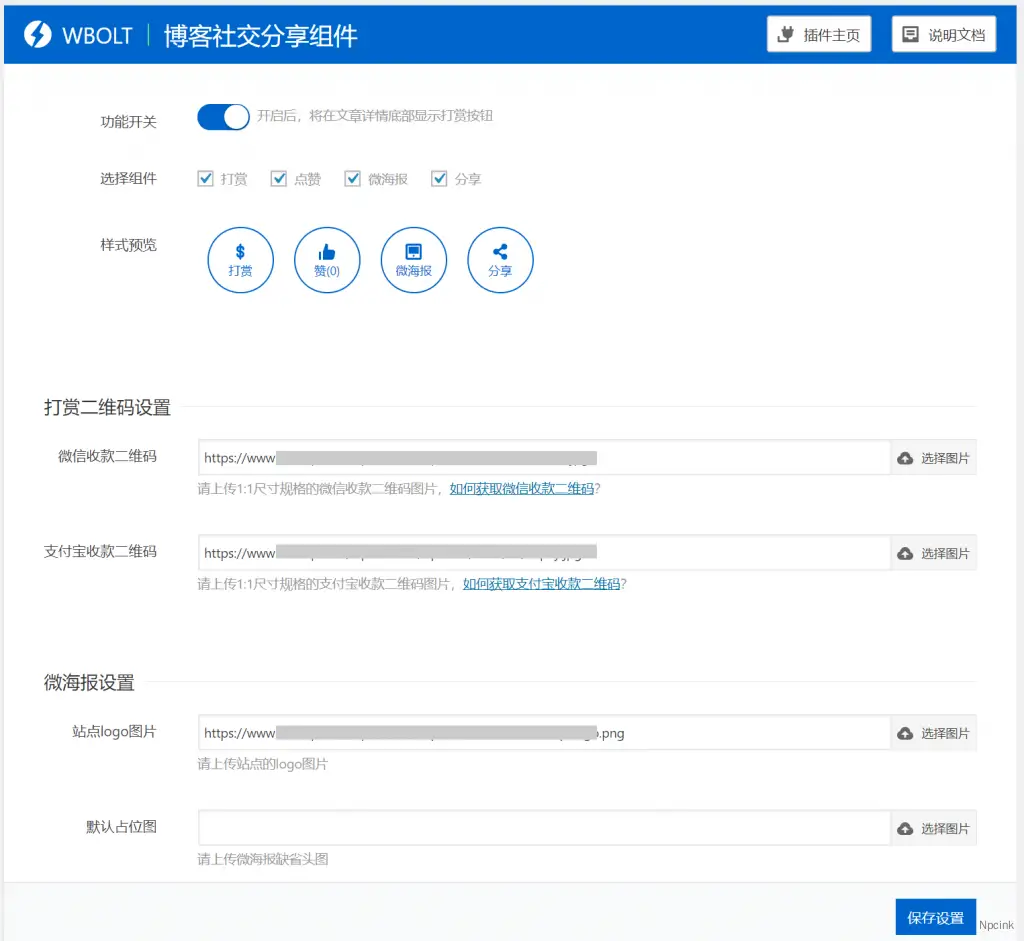
Task: Uncheck the 分享 component checkbox
Action: tap(439, 178)
